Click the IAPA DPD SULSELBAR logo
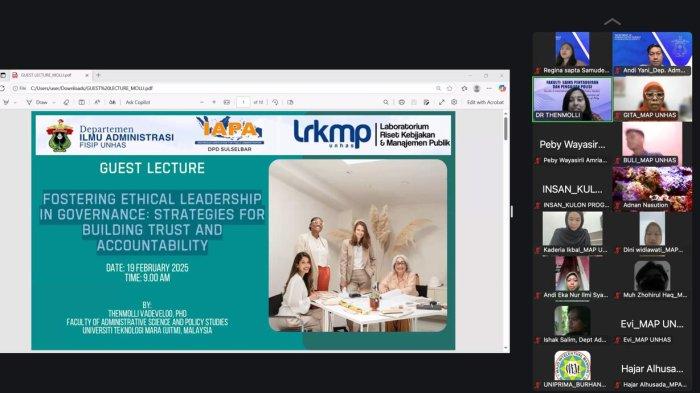Image resolution: width=700 pixels, height=393 pixels. [x=229, y=134]
